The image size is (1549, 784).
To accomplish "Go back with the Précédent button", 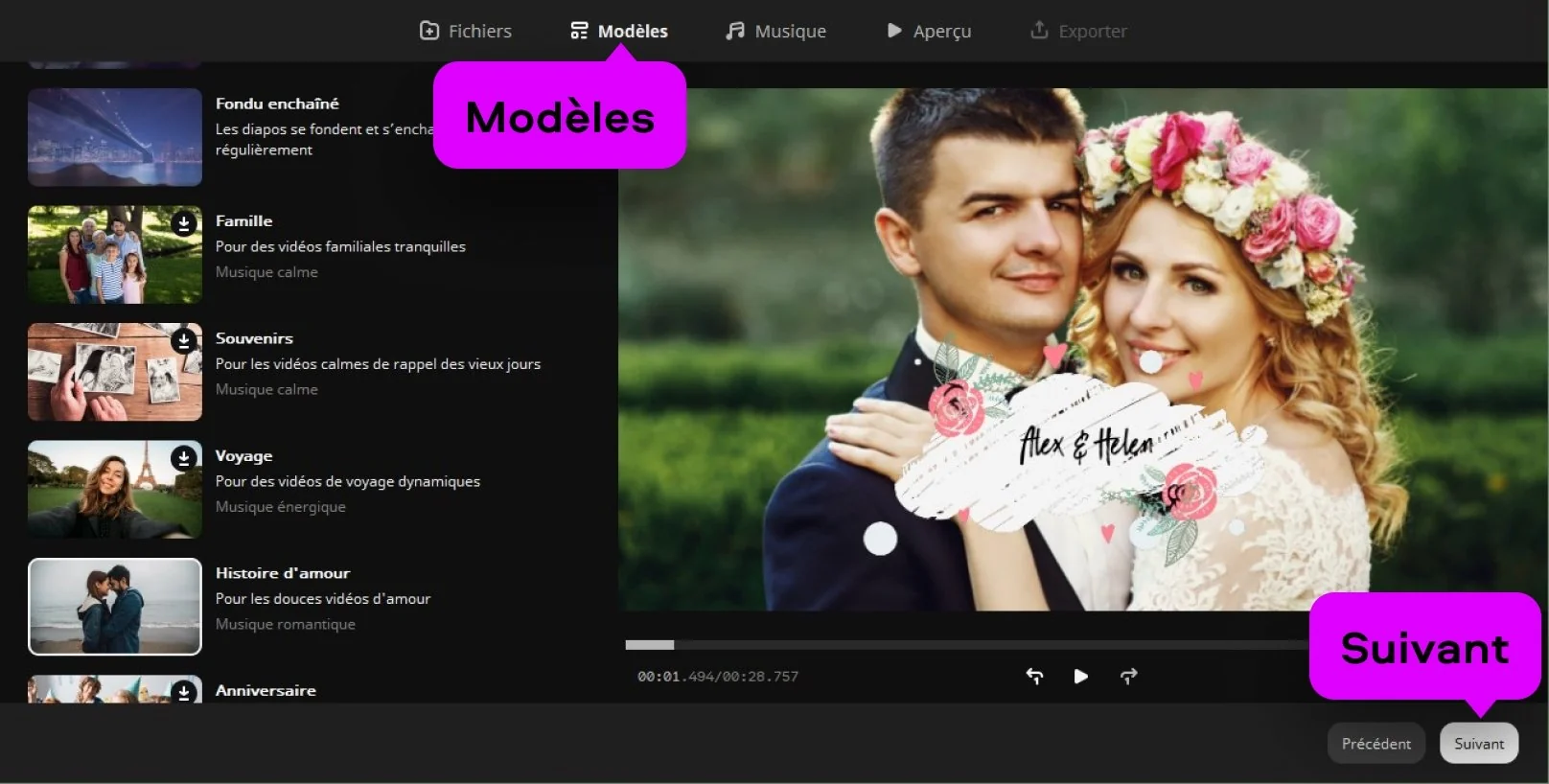I will [x=1376, y=744].
